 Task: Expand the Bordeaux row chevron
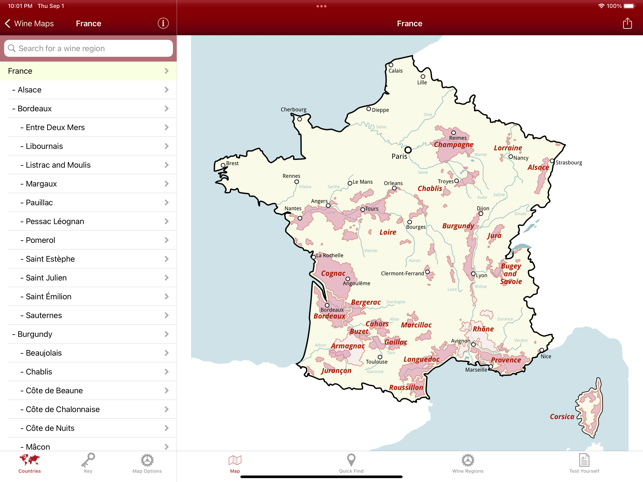[x=166, y=109]
